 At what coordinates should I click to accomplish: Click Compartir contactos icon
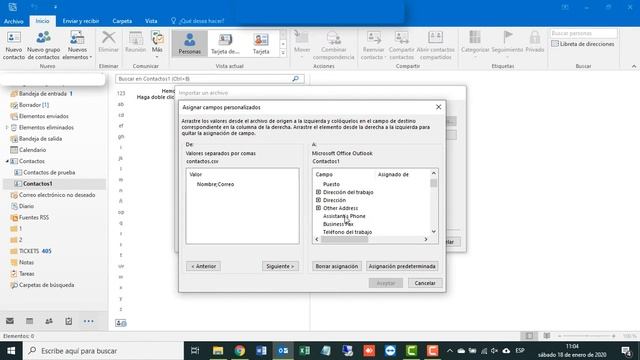point(402,38)
